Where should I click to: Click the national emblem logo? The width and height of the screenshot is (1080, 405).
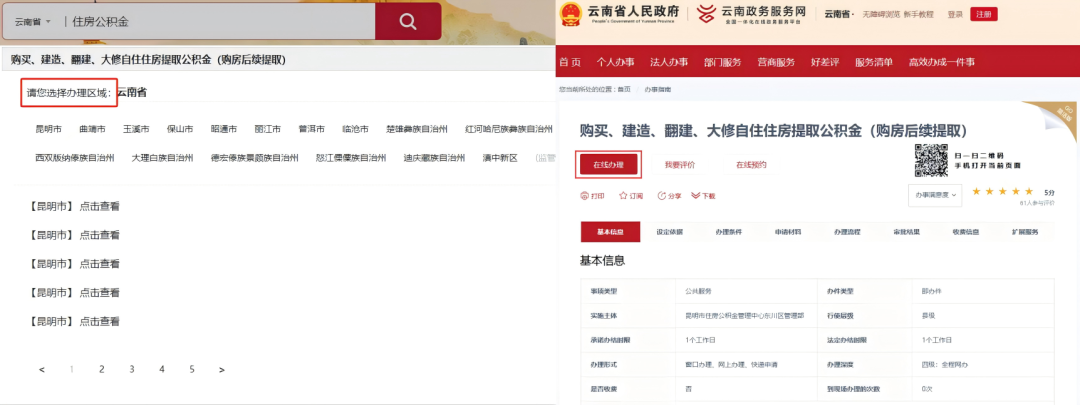pos(570,14)
